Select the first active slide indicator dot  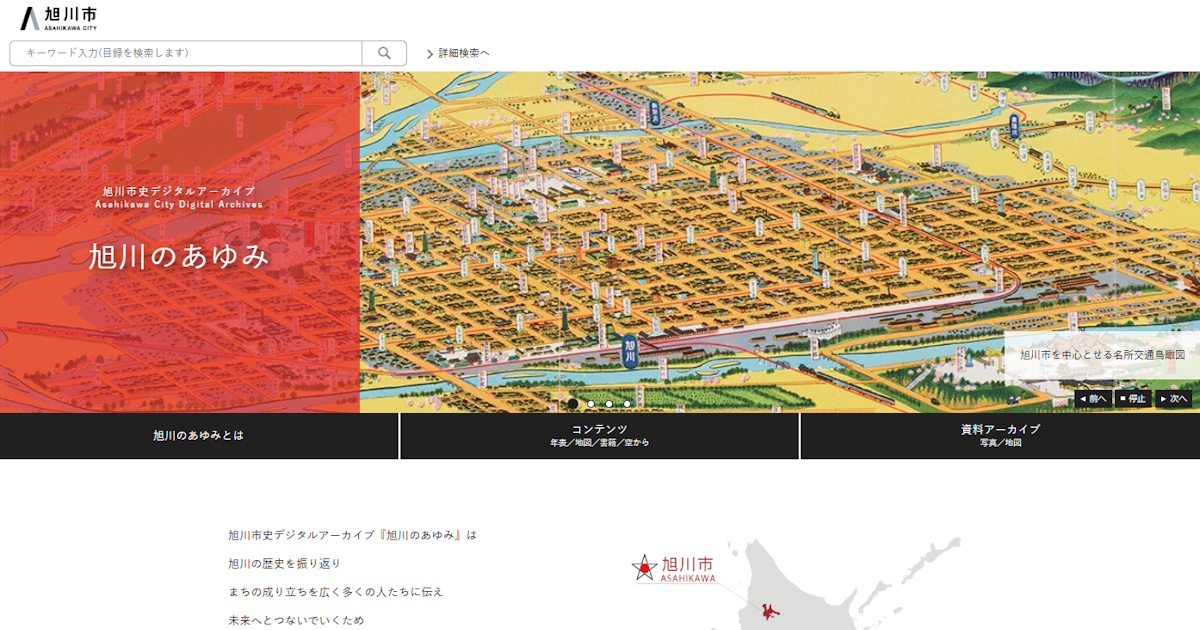click(573, 404)
